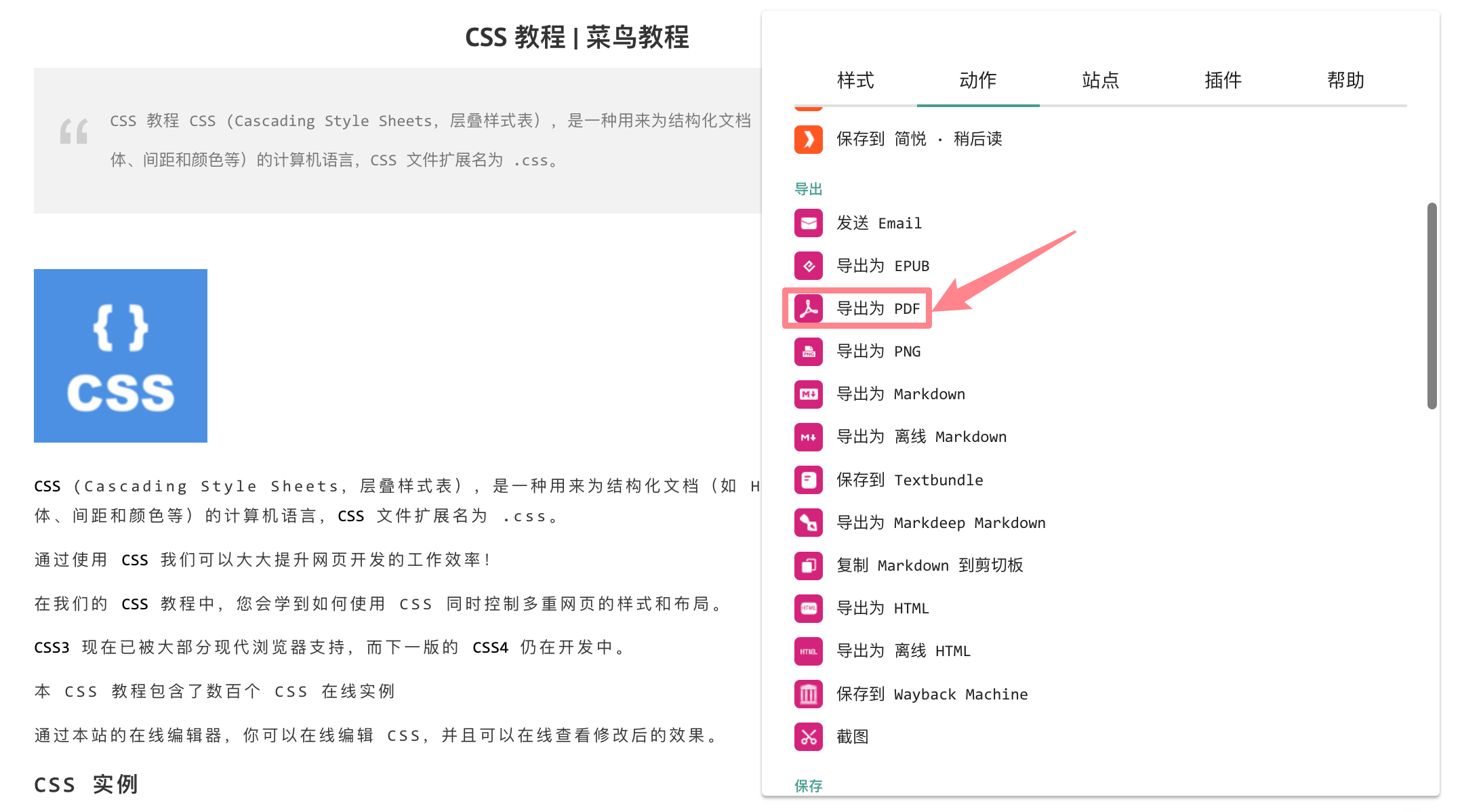Click the scissors screenshot icon
Viewport: 1460px width, 812px height.
tap(809, 737)
